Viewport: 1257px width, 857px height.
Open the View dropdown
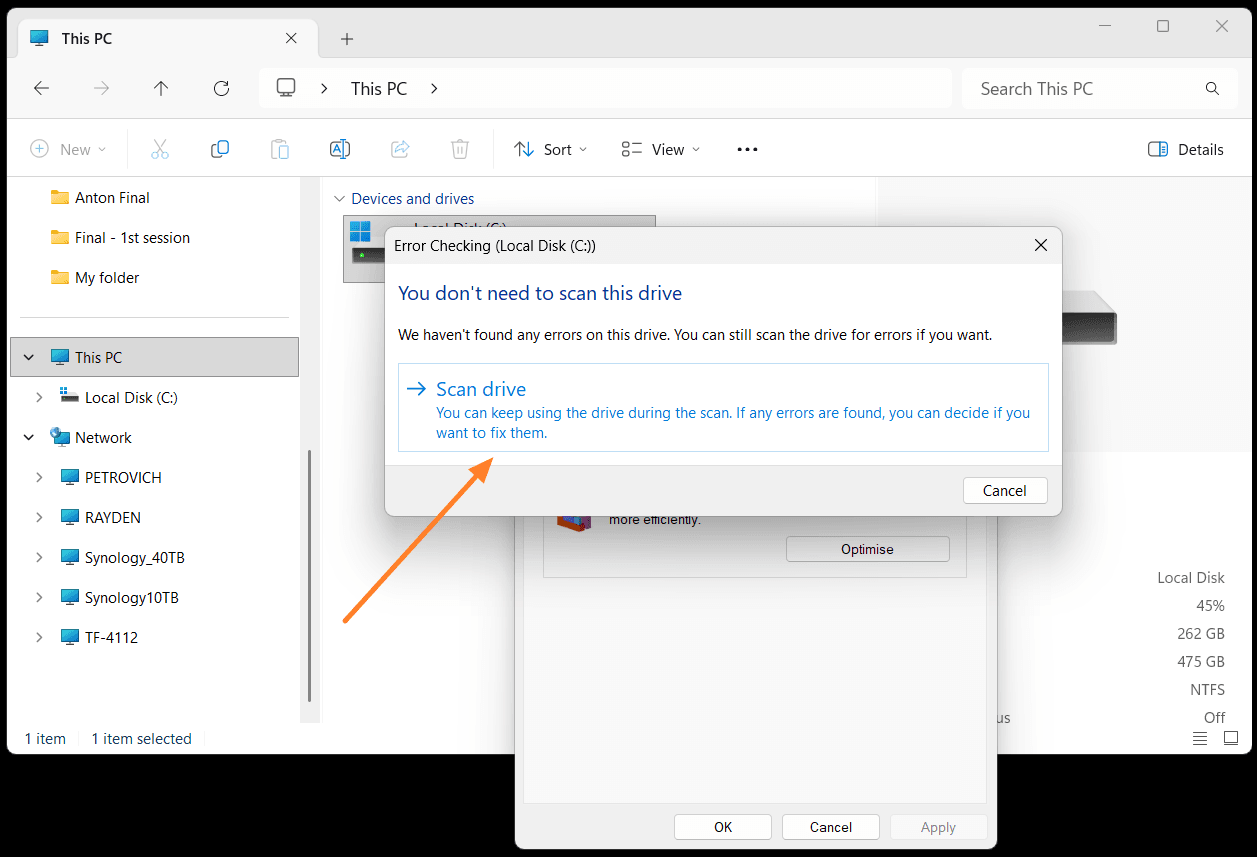[661, 149]
